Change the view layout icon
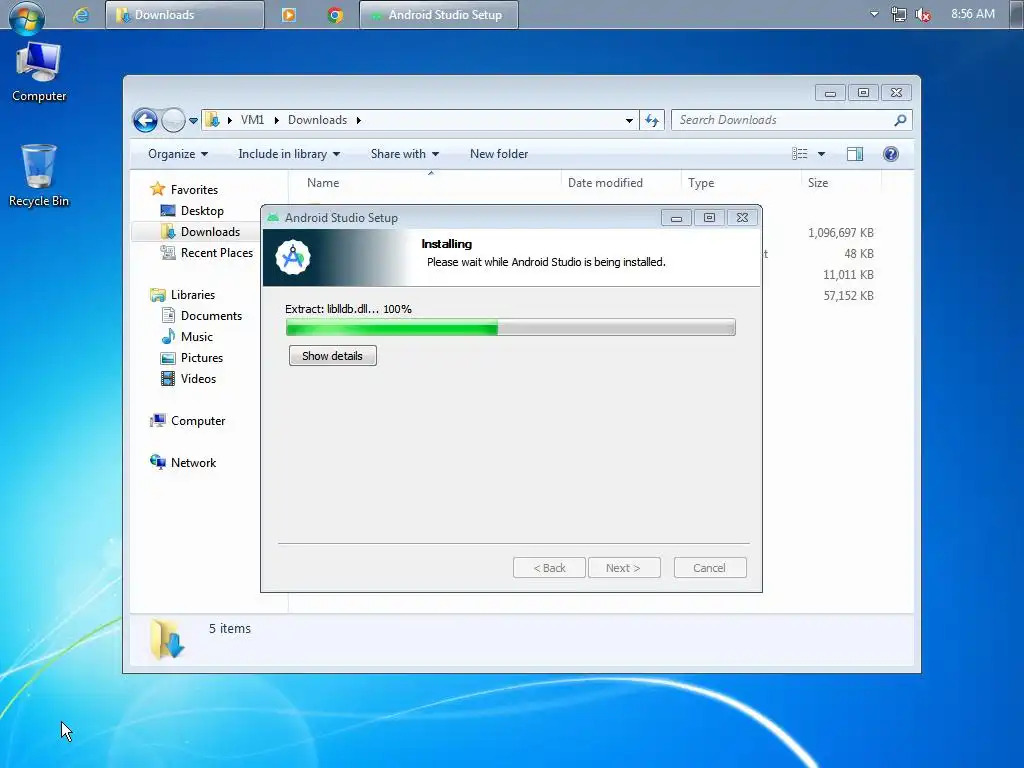The height and width of the screenshot is (768, 1024). (x=800, y=154)
